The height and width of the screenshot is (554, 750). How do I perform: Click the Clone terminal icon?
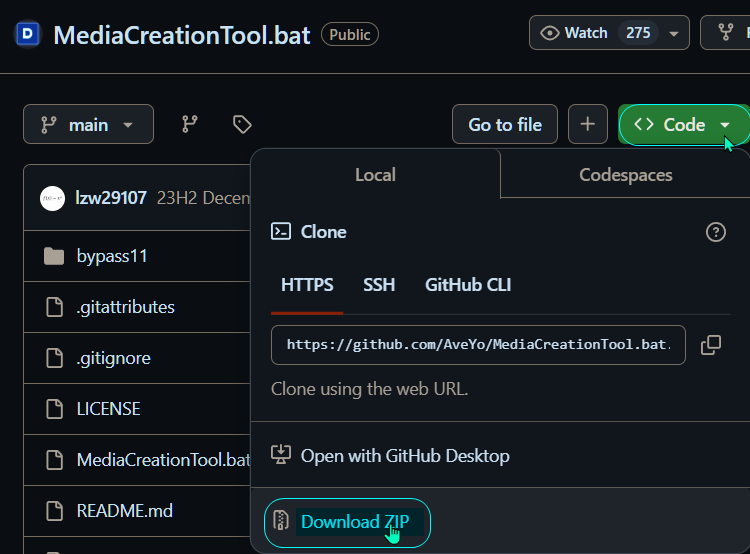[x=281, y=232]
